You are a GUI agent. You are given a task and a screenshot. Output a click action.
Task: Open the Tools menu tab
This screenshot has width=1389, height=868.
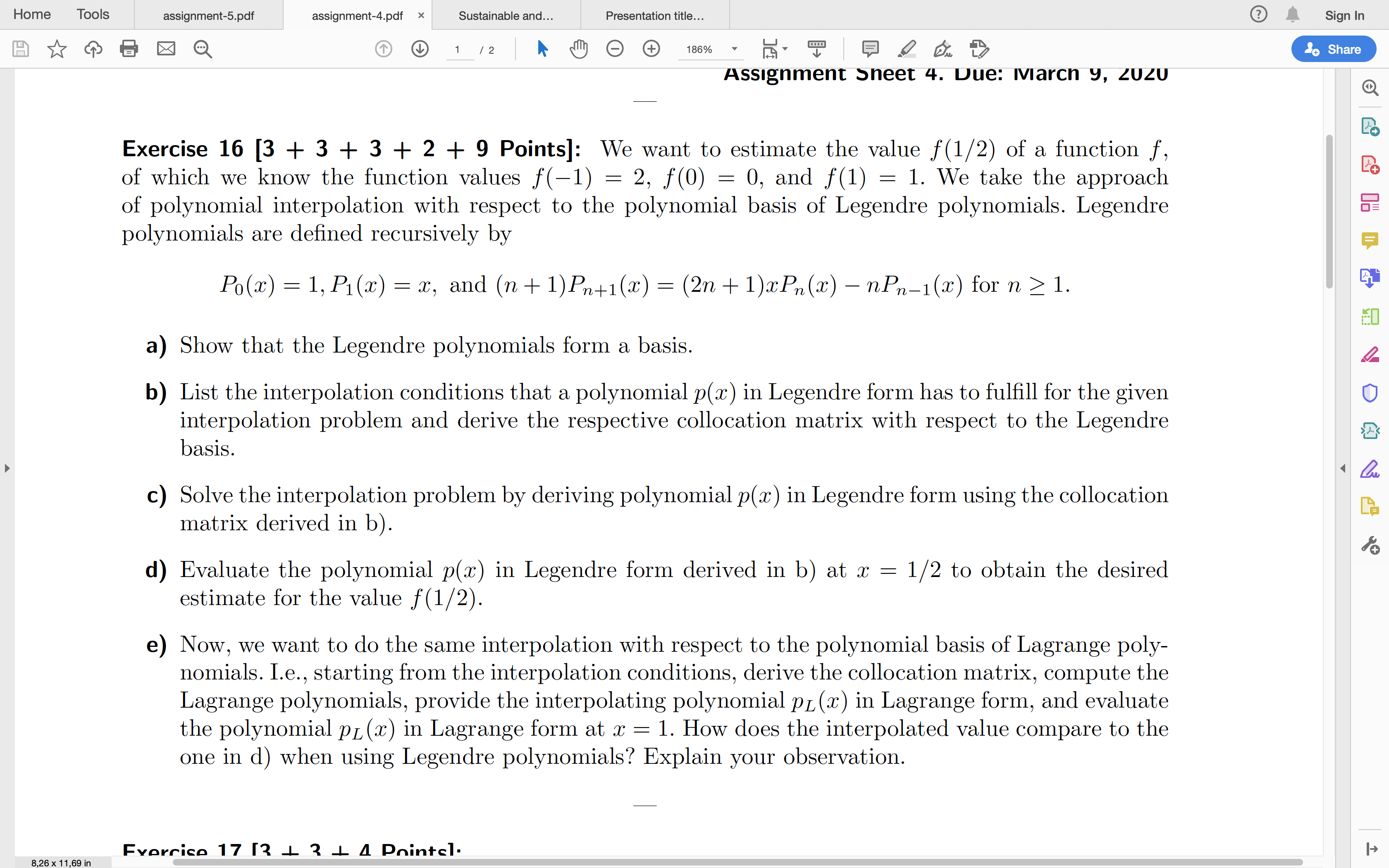93,14
